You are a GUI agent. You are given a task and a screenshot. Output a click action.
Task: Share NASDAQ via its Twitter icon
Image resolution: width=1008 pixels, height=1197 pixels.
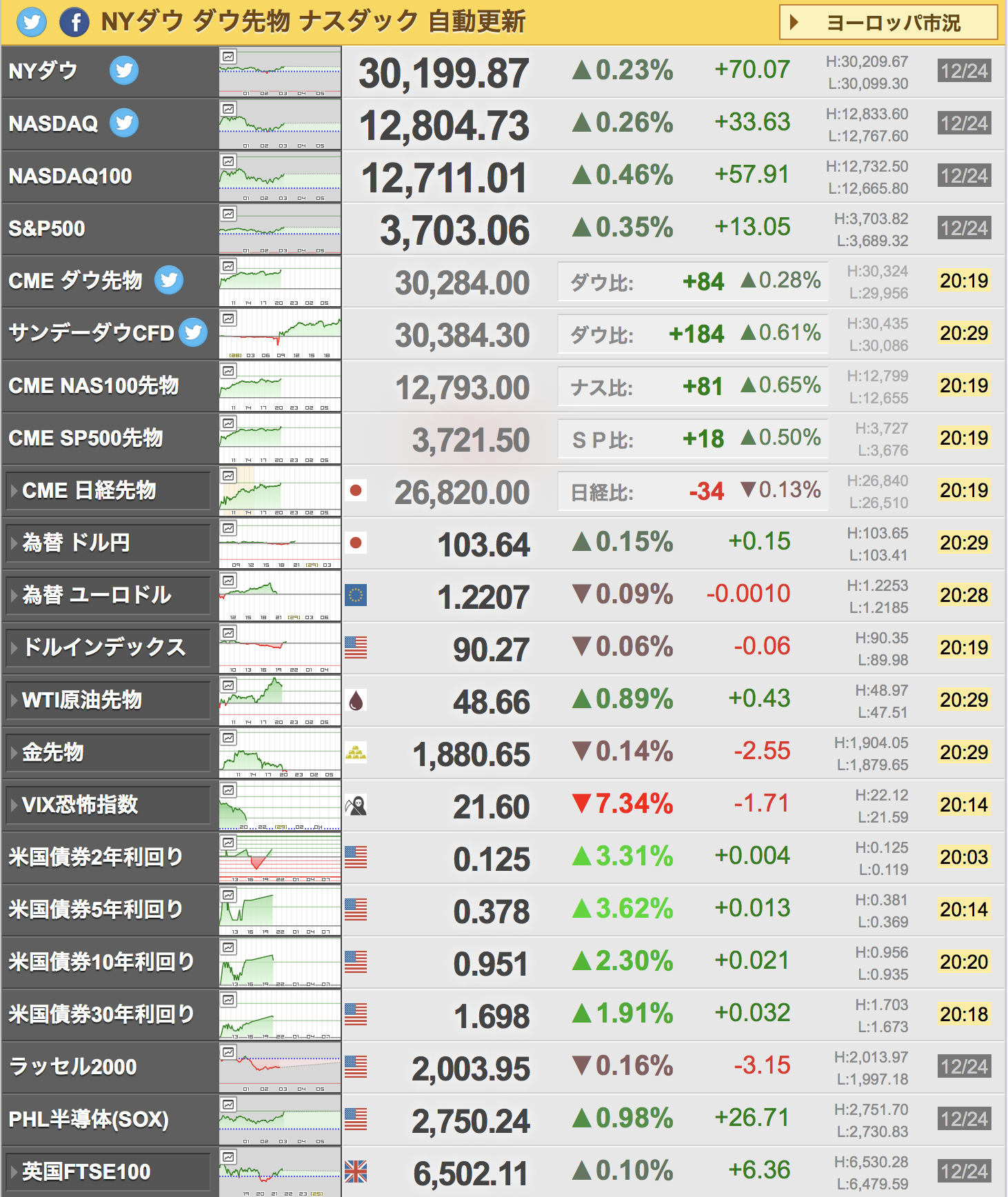(124, 123)
